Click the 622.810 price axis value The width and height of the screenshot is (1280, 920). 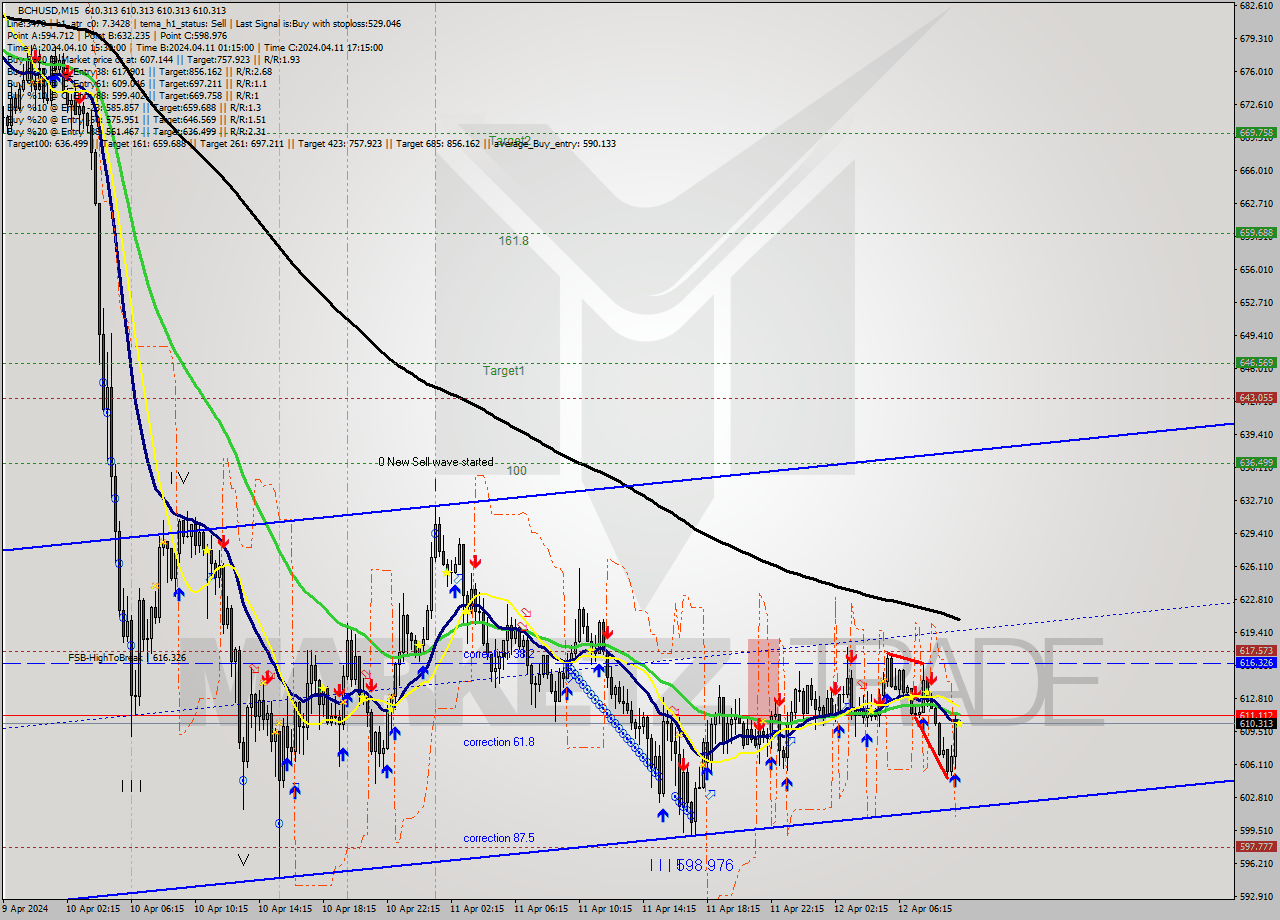1256,599
